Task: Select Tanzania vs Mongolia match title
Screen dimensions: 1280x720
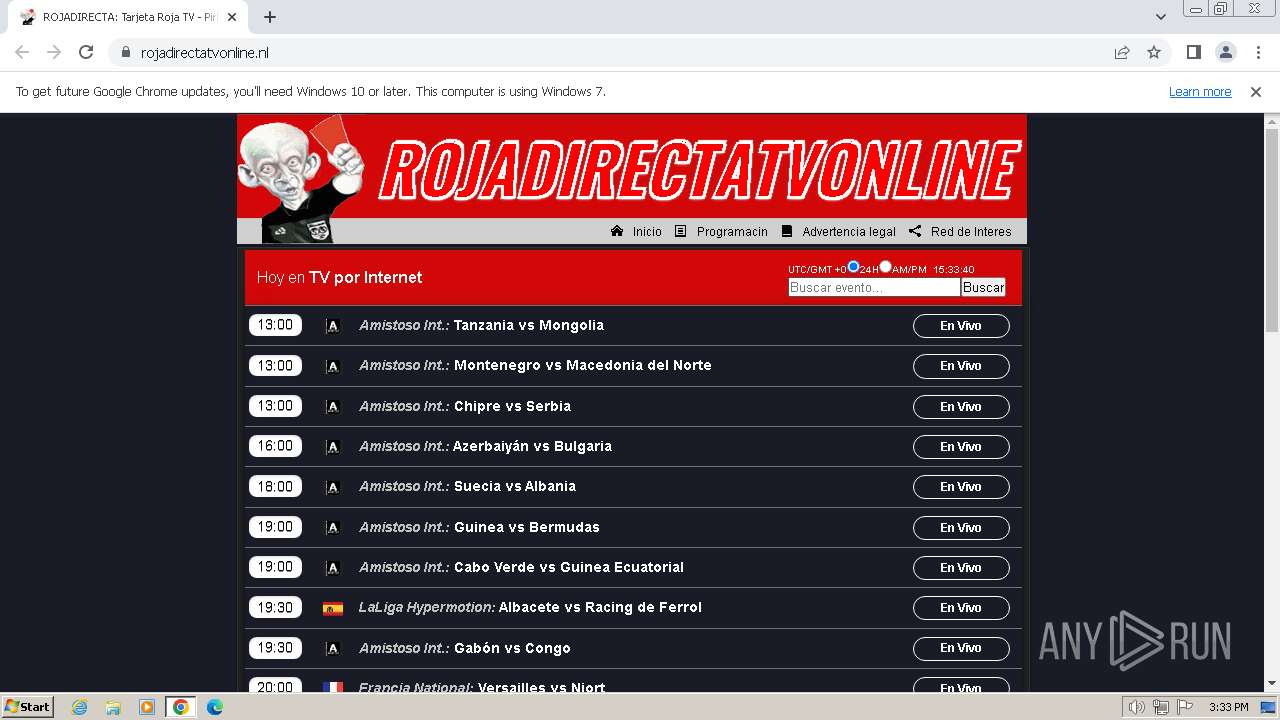Action: tap(529, 325)
